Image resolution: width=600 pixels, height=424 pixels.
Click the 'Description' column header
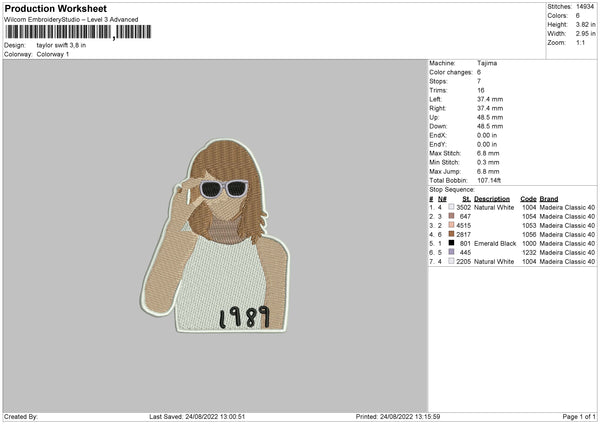coord(492,199)
